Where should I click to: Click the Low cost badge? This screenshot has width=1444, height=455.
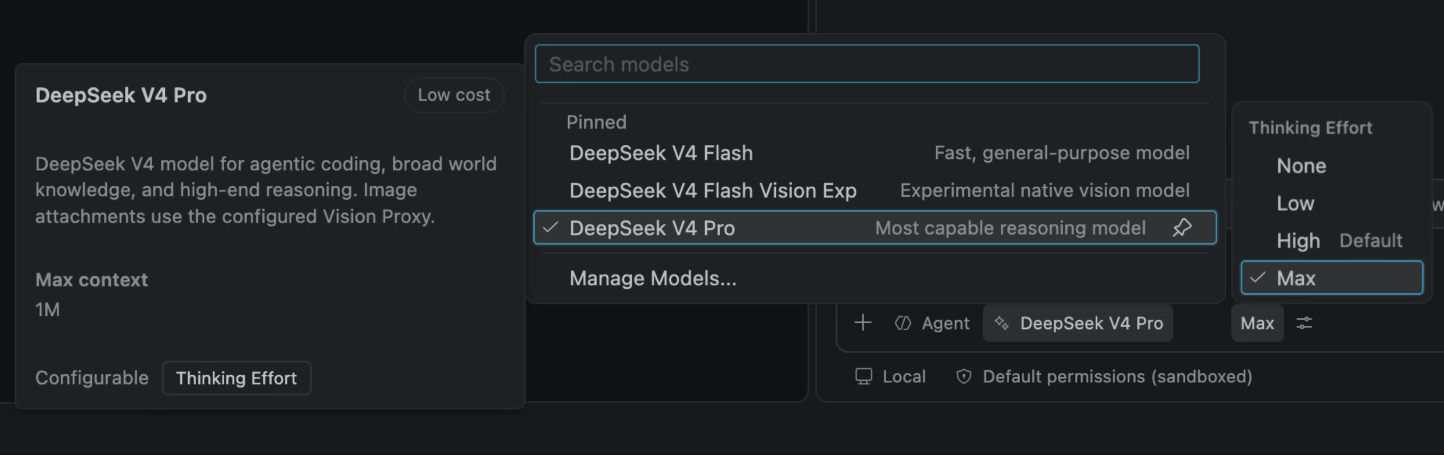click(454, 95)
